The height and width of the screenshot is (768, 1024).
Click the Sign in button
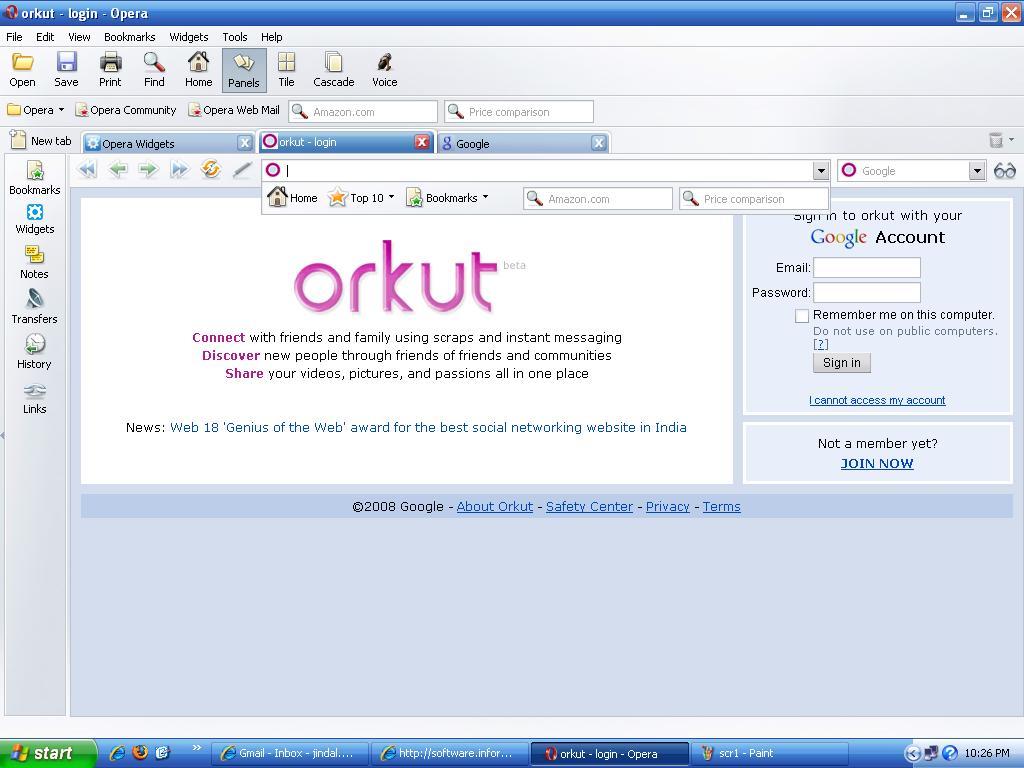[840, 363]
